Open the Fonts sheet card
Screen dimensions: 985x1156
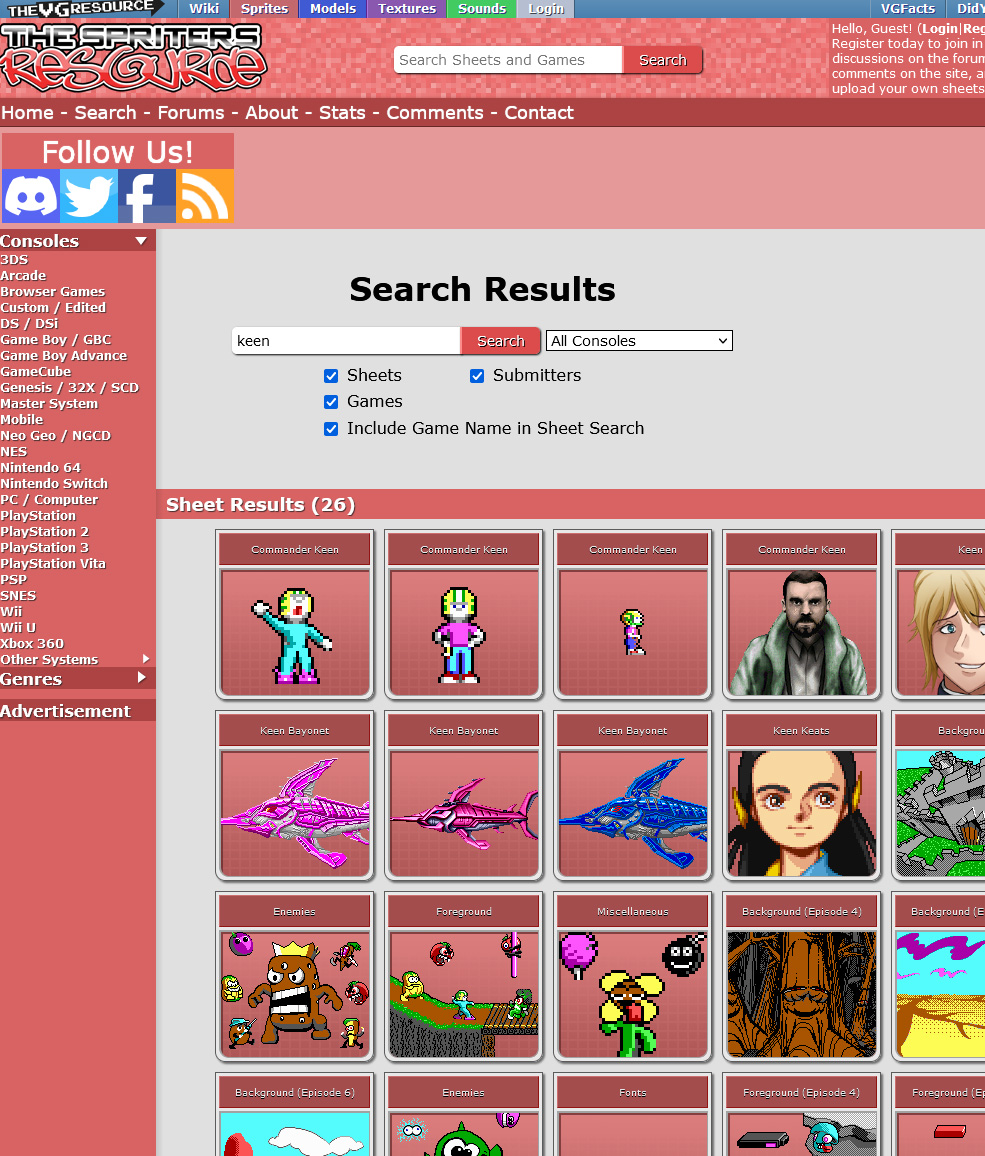tap(633, 1115)
